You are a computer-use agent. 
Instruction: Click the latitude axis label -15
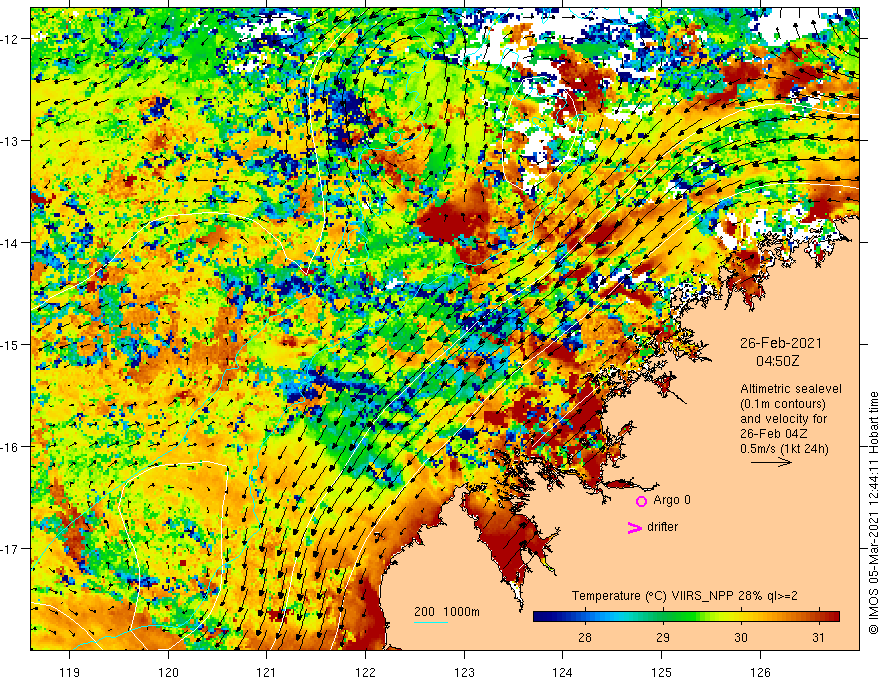point(10,344)
